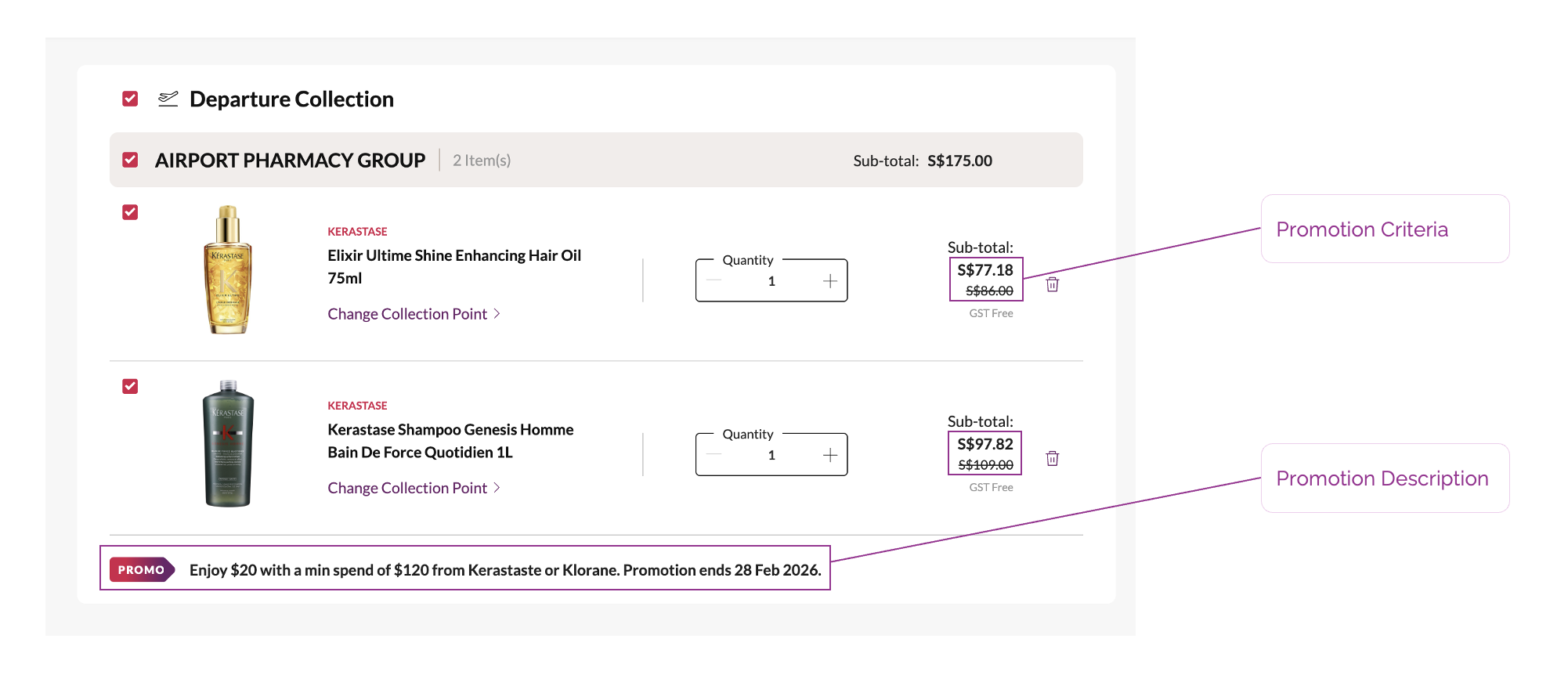1568x675 pixels.
Task: Deselect the Elixir Ultime Hair Oil checkbox
Action: pyautogui.click(x=130, y=212)
